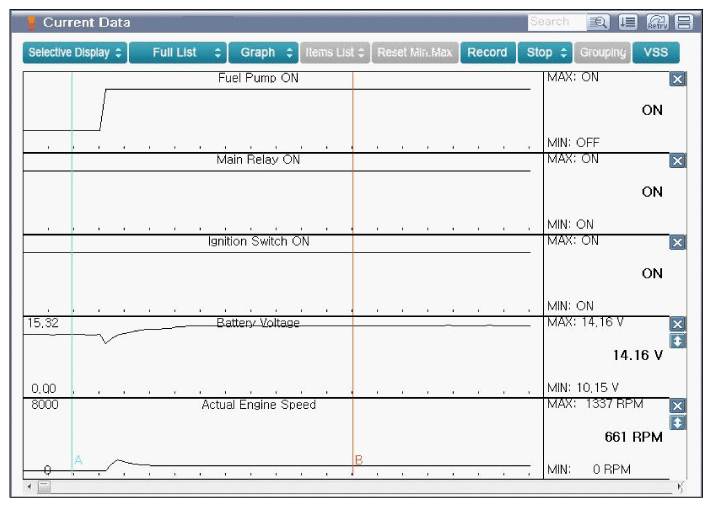
Task: Open the list view icon in title bar
Action: click(628, 22)
